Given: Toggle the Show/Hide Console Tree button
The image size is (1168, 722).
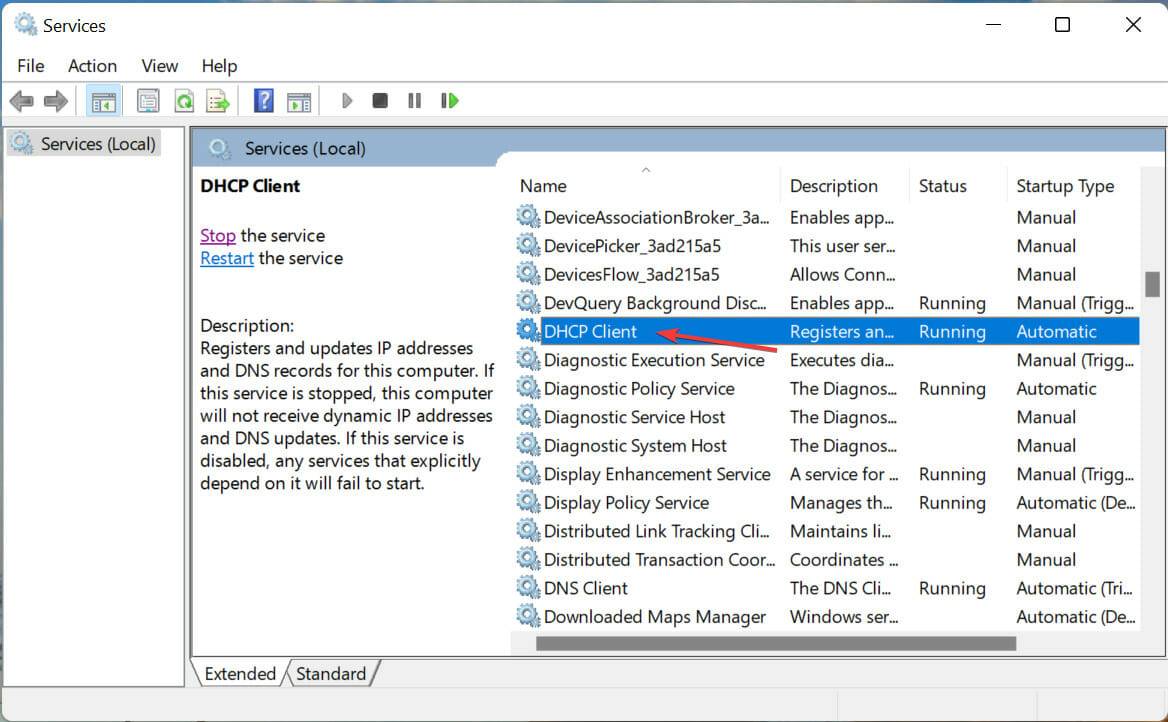Looking at the screenshot, I should click(104, 101).
